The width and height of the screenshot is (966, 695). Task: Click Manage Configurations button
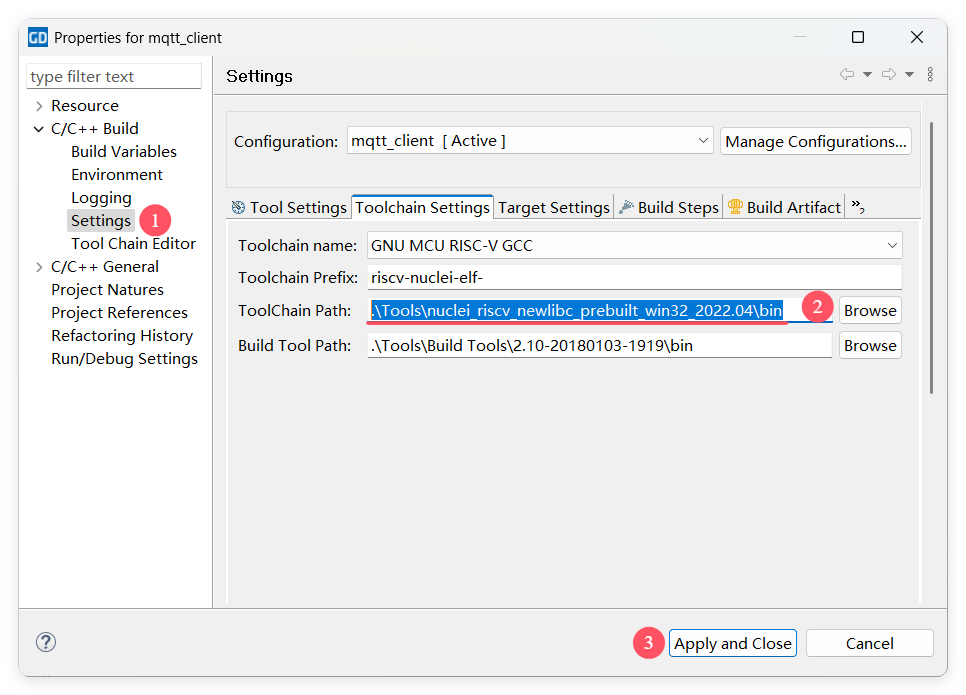click(815, 141)
